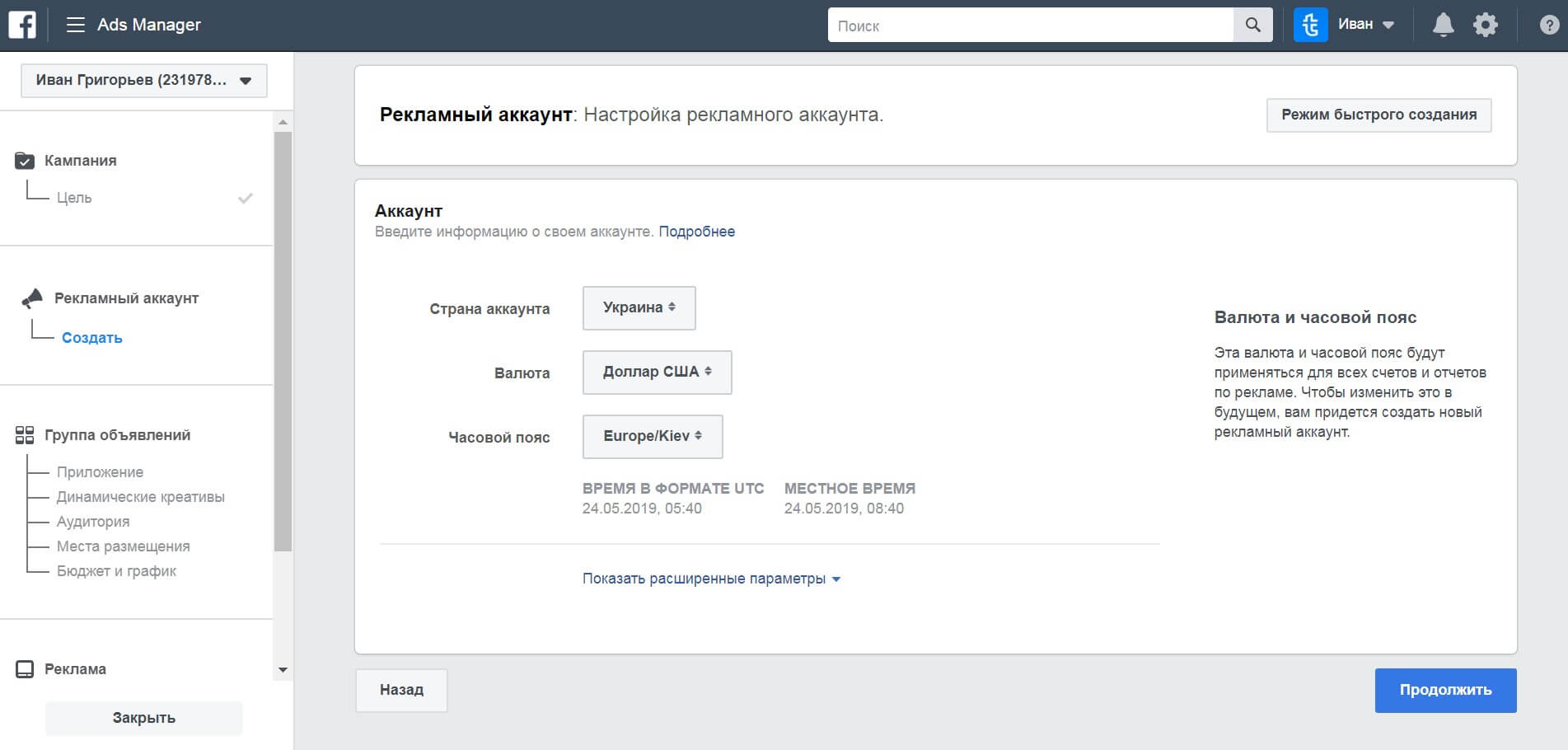
Task: Open the Ads Manager hamburger menu
Action: click(x=76, y=25)
